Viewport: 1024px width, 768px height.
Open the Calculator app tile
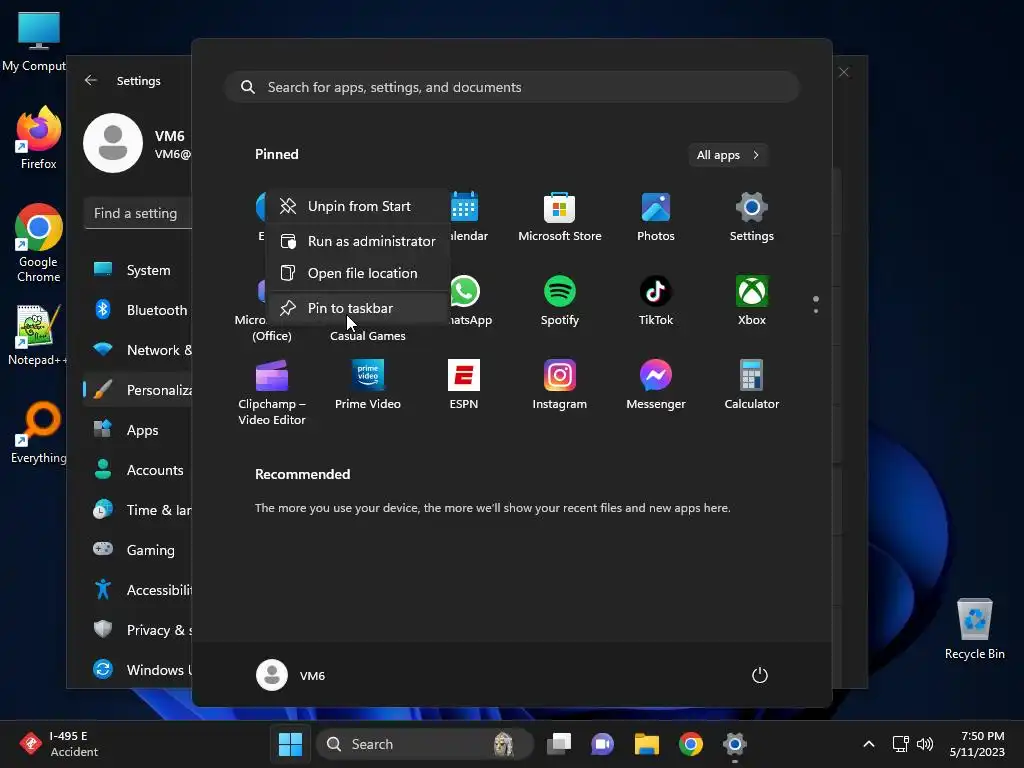coord(752,385)
